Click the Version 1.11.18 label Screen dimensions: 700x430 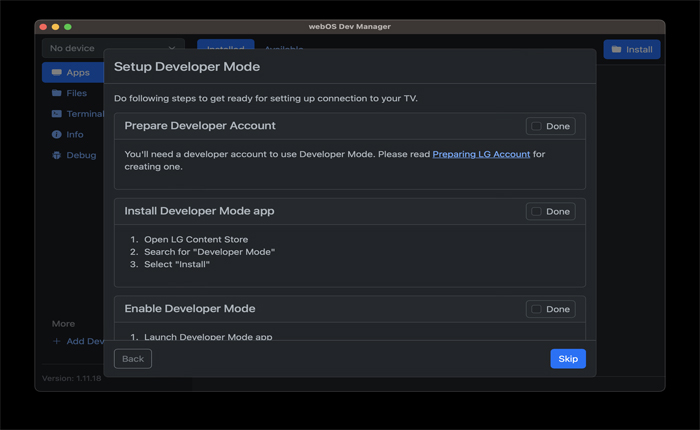click(x=73, y=379)
